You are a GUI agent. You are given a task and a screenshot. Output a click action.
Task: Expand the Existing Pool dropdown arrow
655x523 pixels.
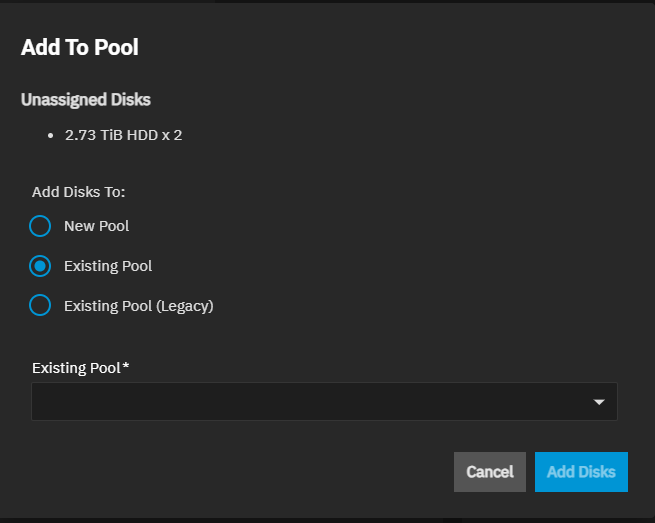click(599, 402)
